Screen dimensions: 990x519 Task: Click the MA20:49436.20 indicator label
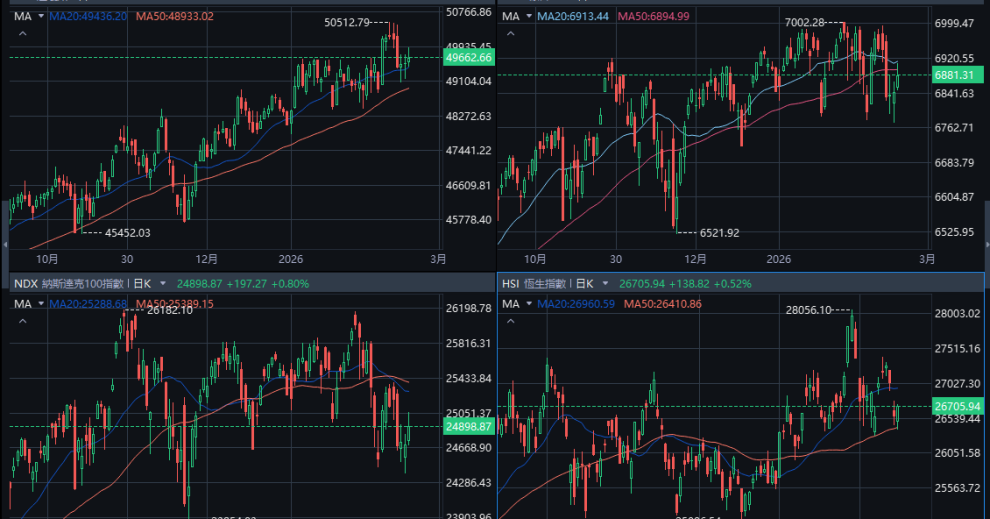pyautogui.click(x=88, y=17)
